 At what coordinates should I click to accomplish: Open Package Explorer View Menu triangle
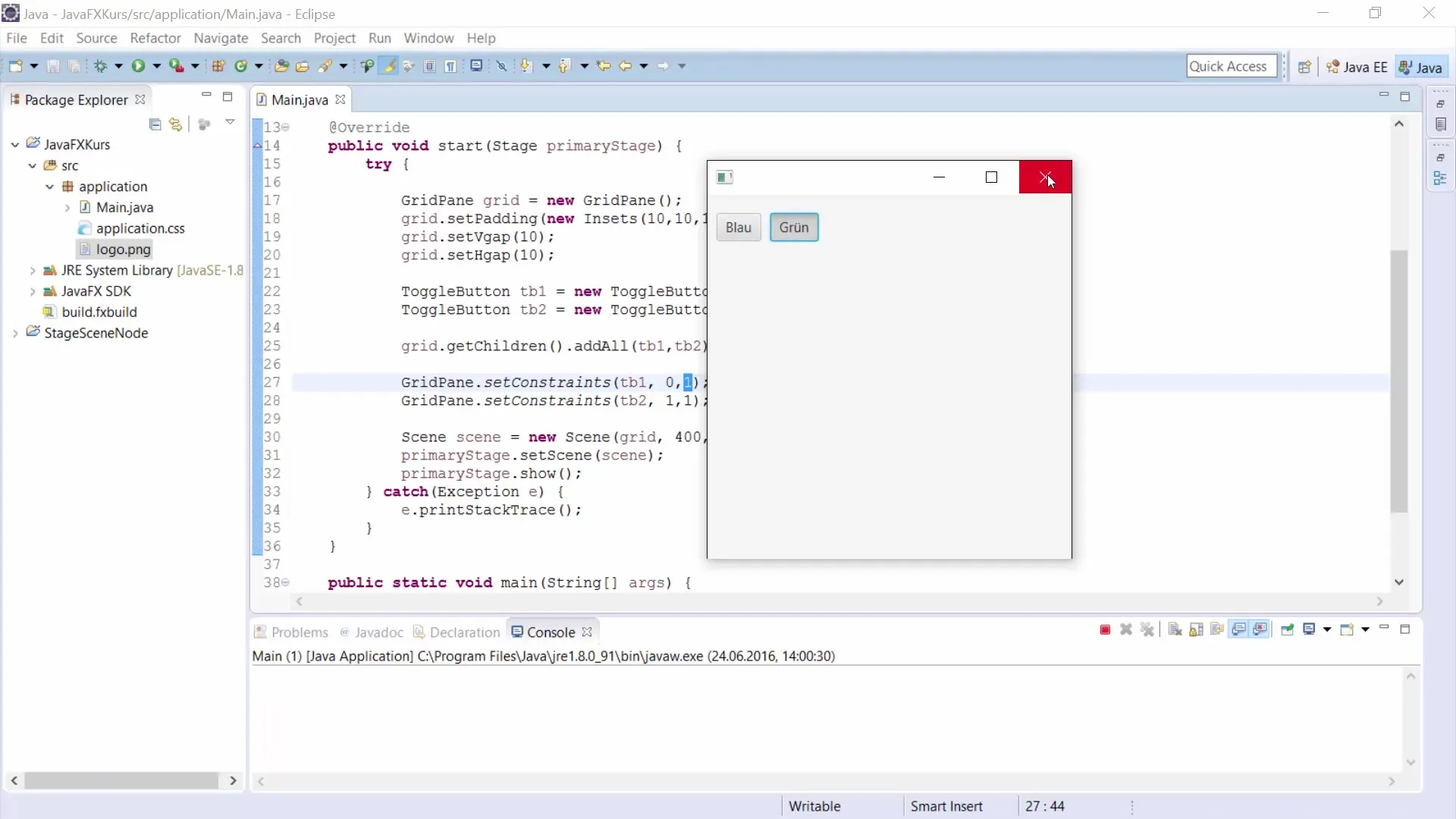230,122
